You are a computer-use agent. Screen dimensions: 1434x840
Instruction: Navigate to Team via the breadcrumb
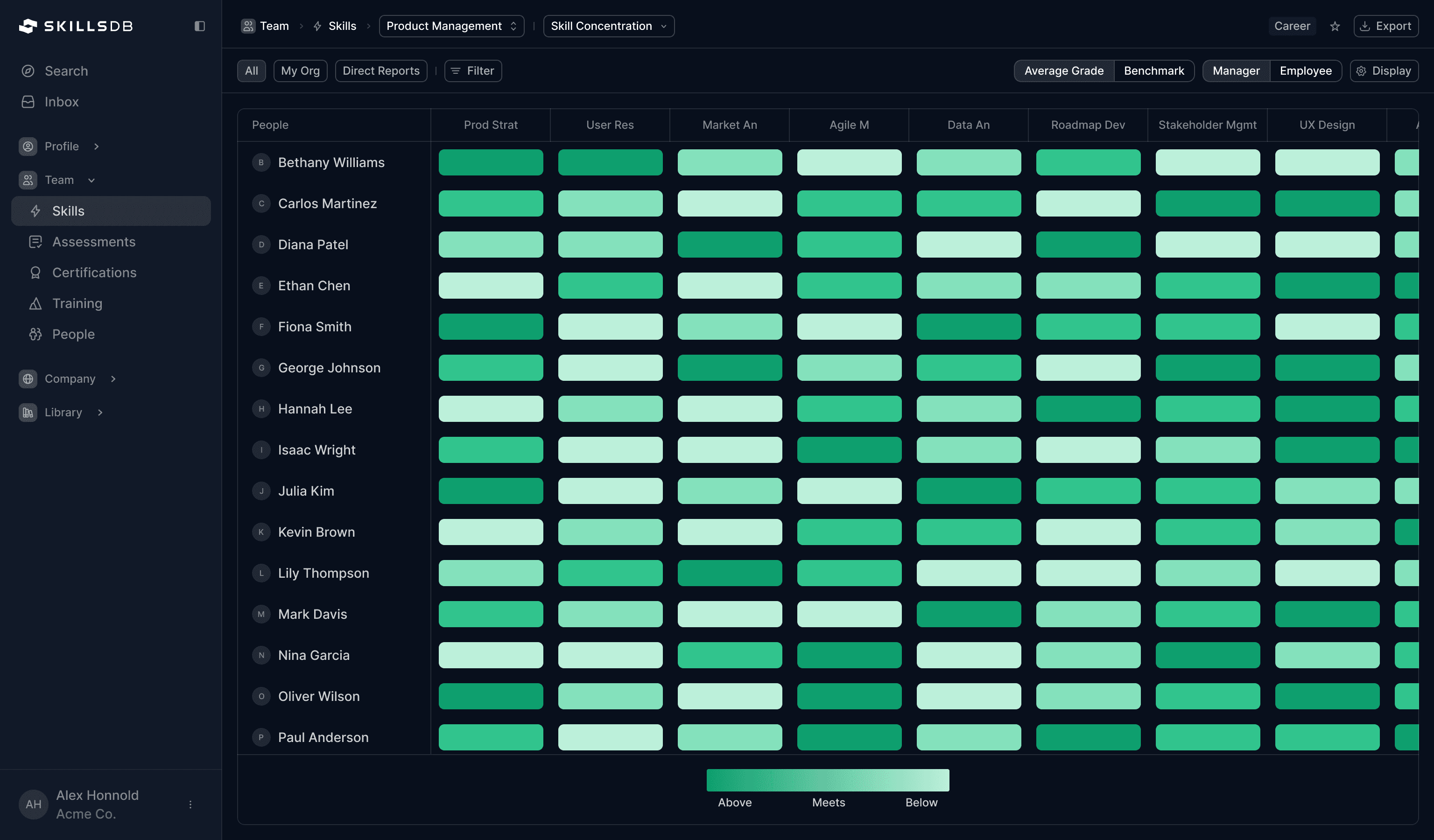click(274, 26)
